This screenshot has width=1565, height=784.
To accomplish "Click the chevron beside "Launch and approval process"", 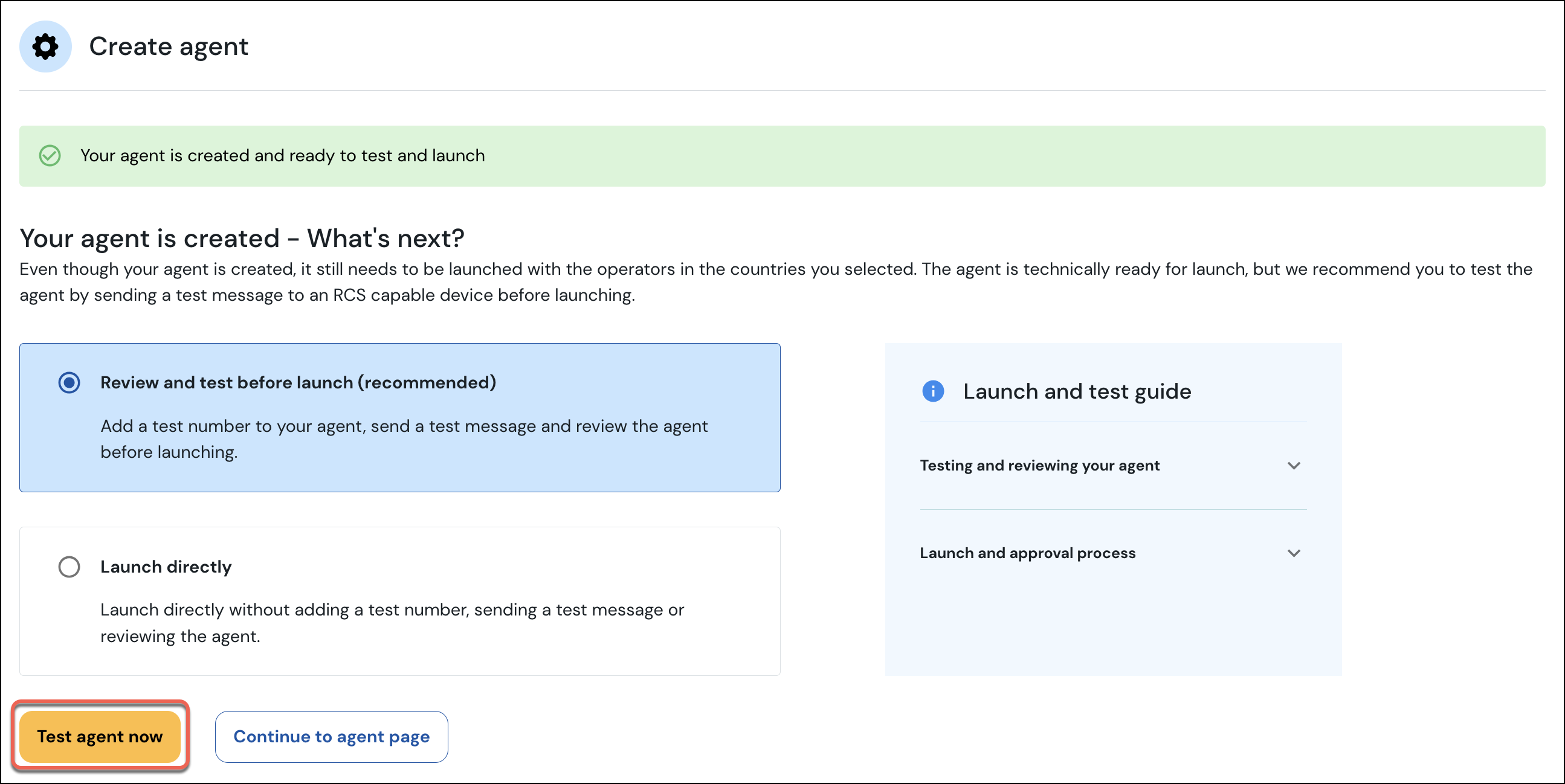I will 1294,553.
